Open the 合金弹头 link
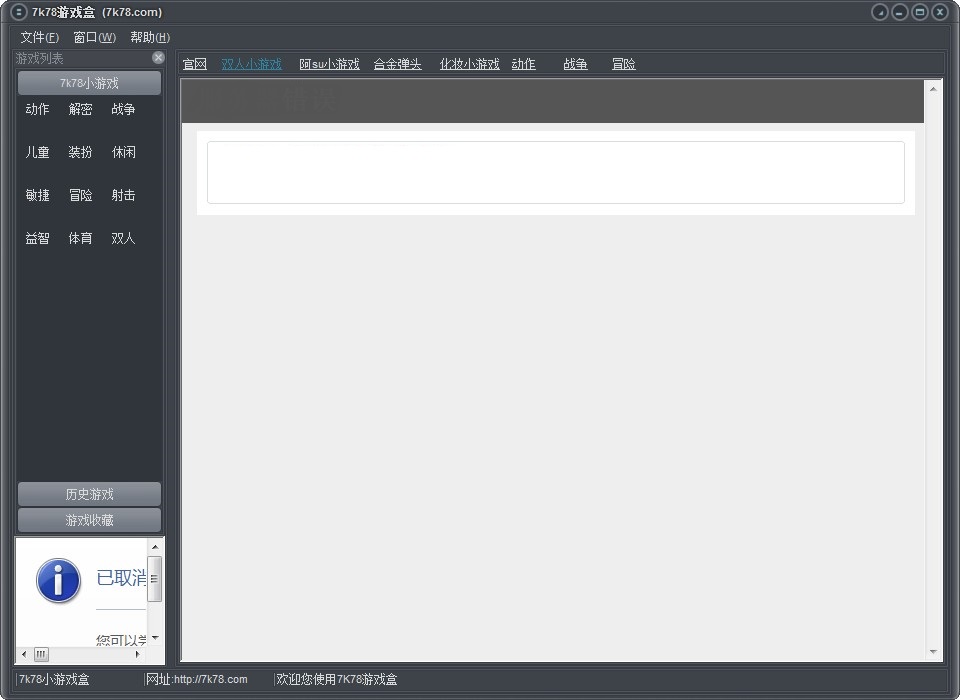The width and height of the screenshot is (960, 700). tap(397, 64)
